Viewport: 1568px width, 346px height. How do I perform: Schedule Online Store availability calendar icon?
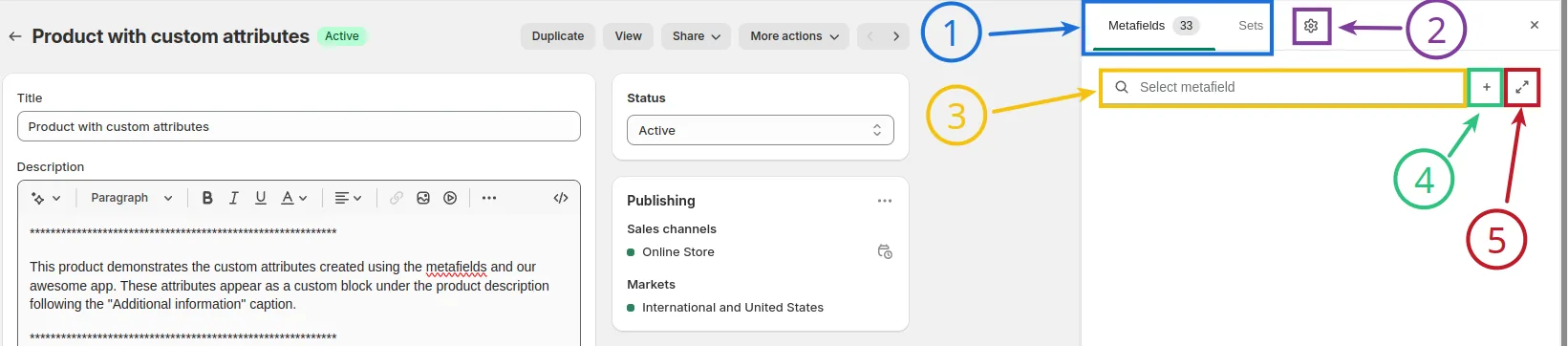click(885, 252)
